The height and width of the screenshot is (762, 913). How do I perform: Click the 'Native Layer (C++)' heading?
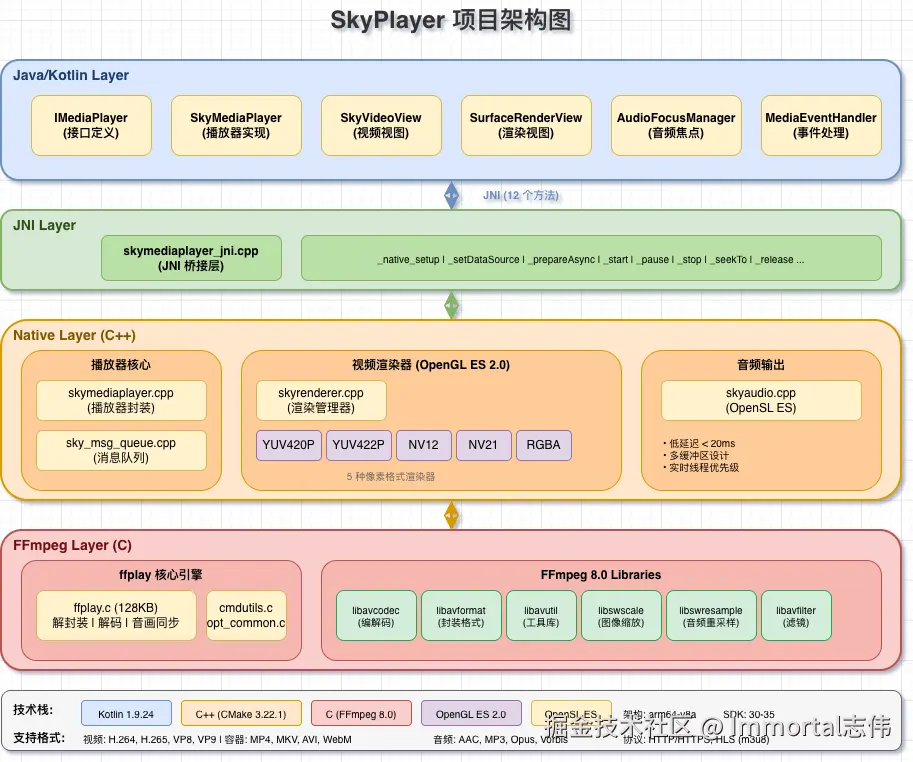coord(75,335)
